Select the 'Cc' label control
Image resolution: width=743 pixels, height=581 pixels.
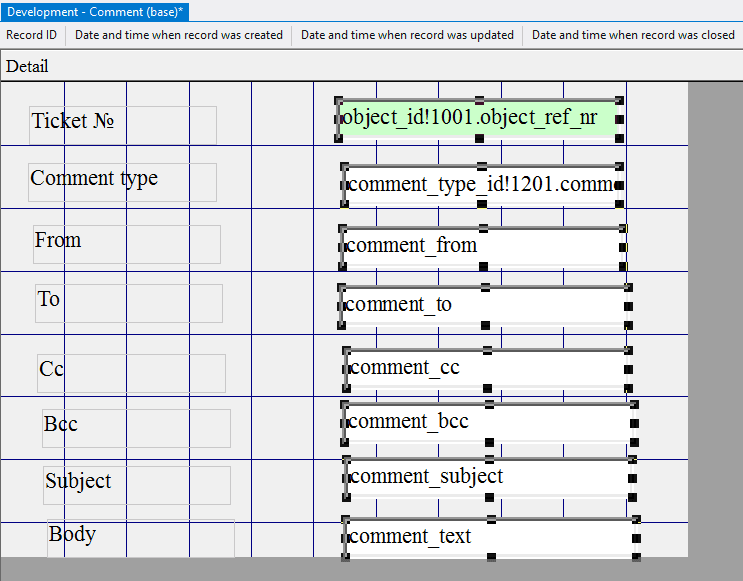coord(131,372)
